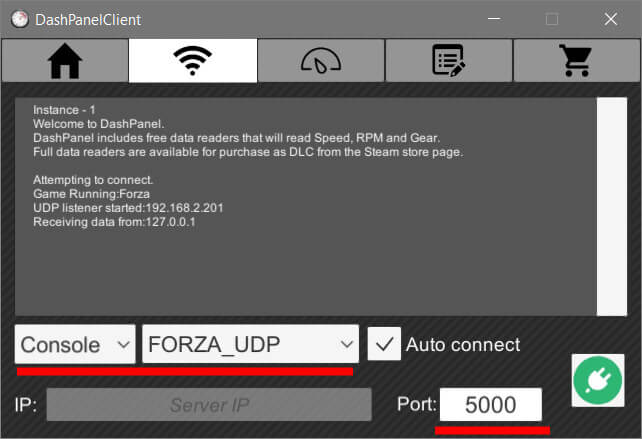Viewport: 642px width, 439px height.
Task: Click the DashPanelClient app icon in title bar
Action: pos(20,19)
